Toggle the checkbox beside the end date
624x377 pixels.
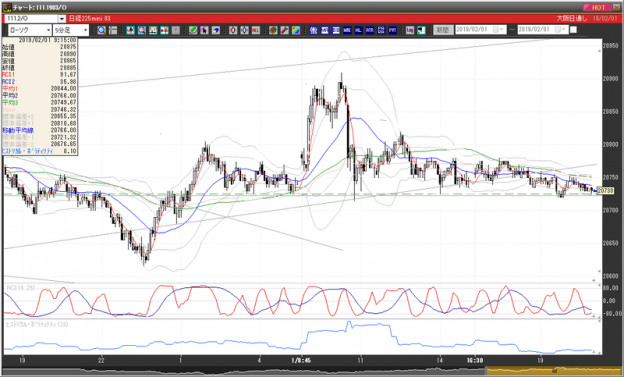pos(573,30)
